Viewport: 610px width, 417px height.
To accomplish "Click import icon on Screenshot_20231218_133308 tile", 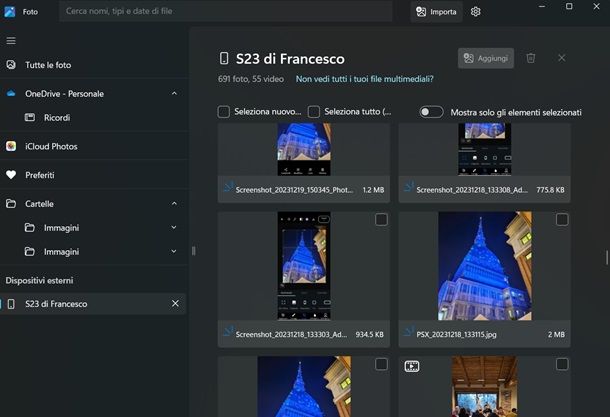I will tap(409, 187).
